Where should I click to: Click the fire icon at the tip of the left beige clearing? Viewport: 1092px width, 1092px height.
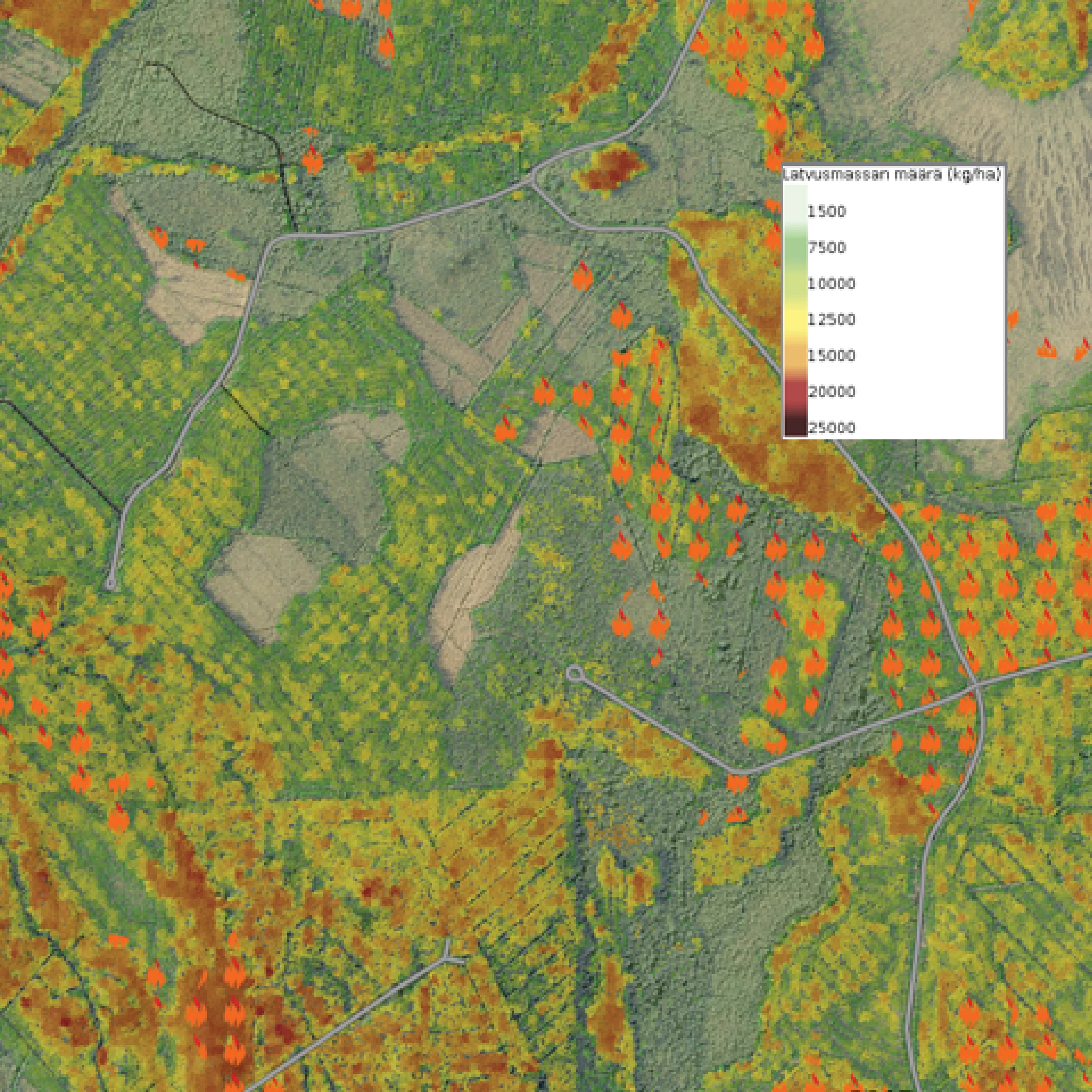[161, 238]
